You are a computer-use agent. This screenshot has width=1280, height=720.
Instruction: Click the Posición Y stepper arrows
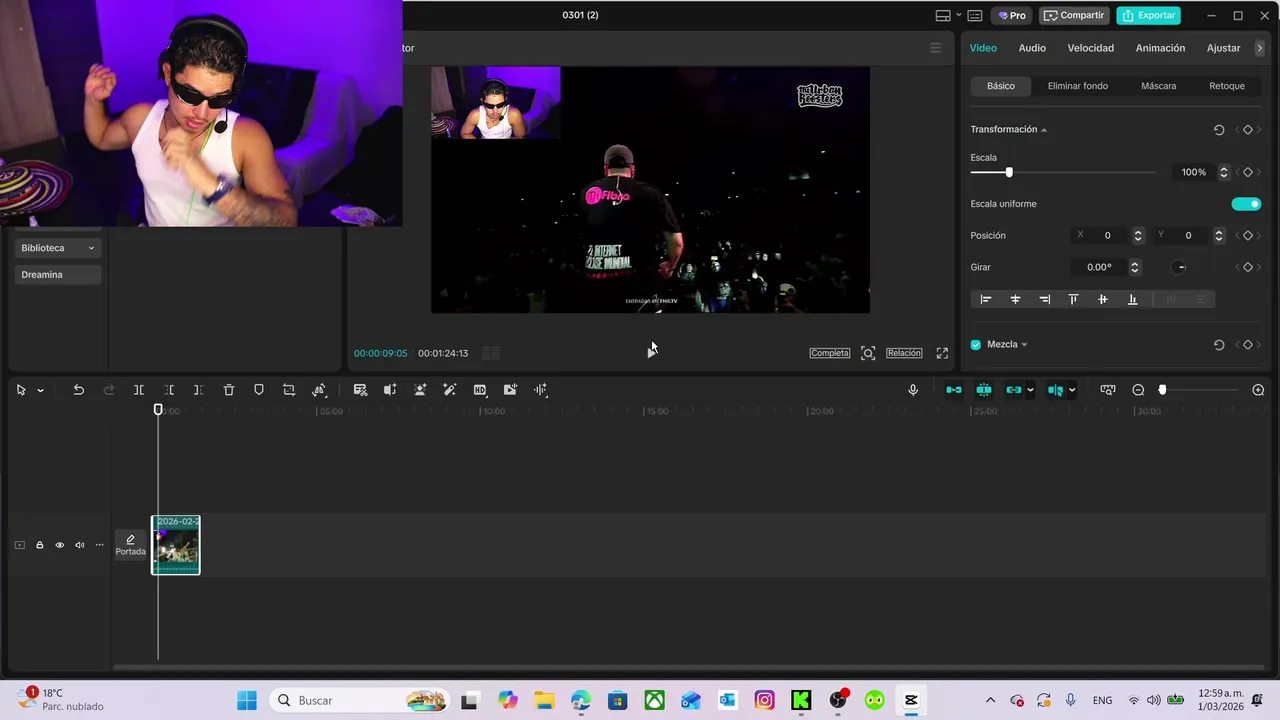tap(1218, 235)
